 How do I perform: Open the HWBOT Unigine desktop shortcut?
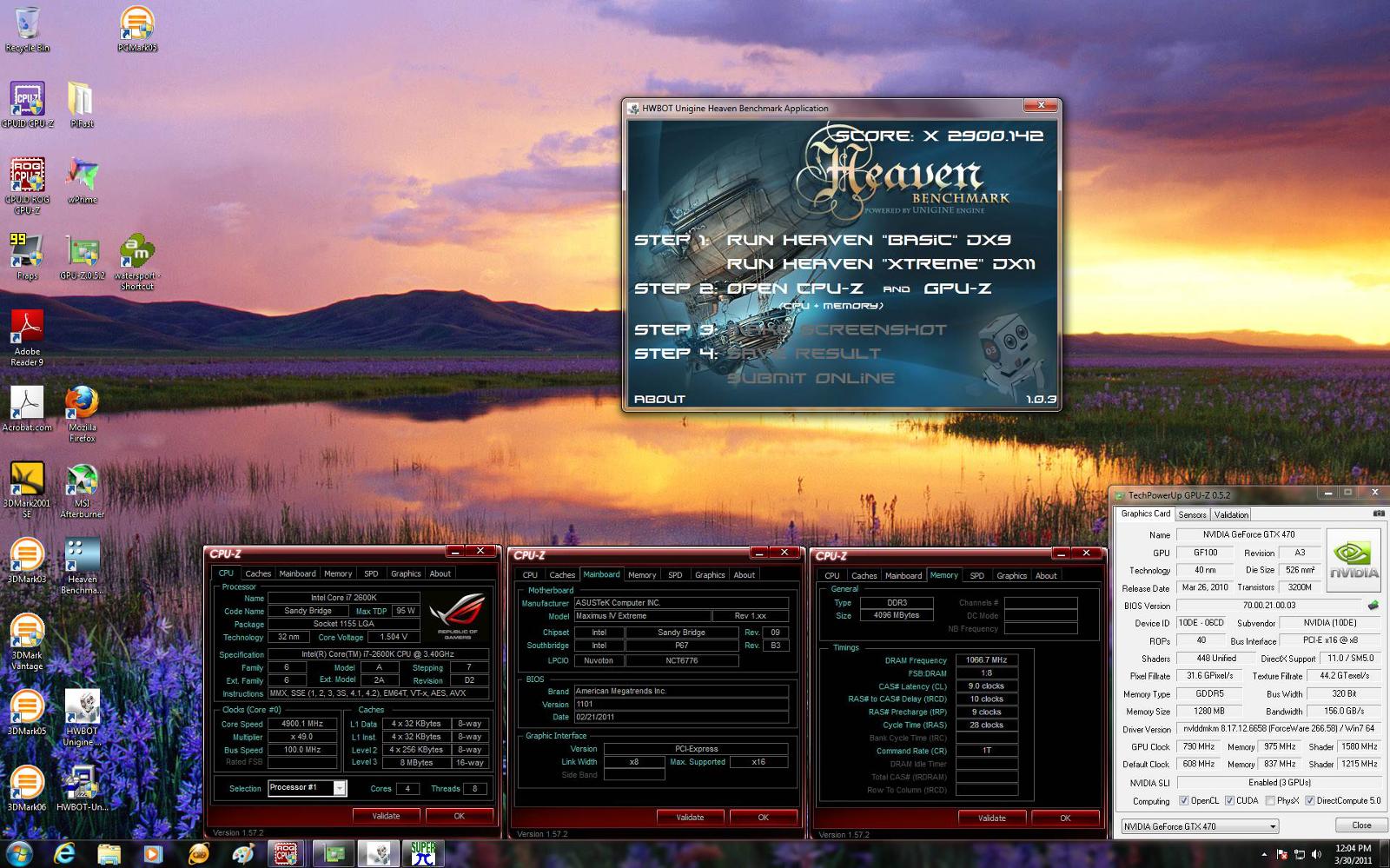tap(82, 718)
